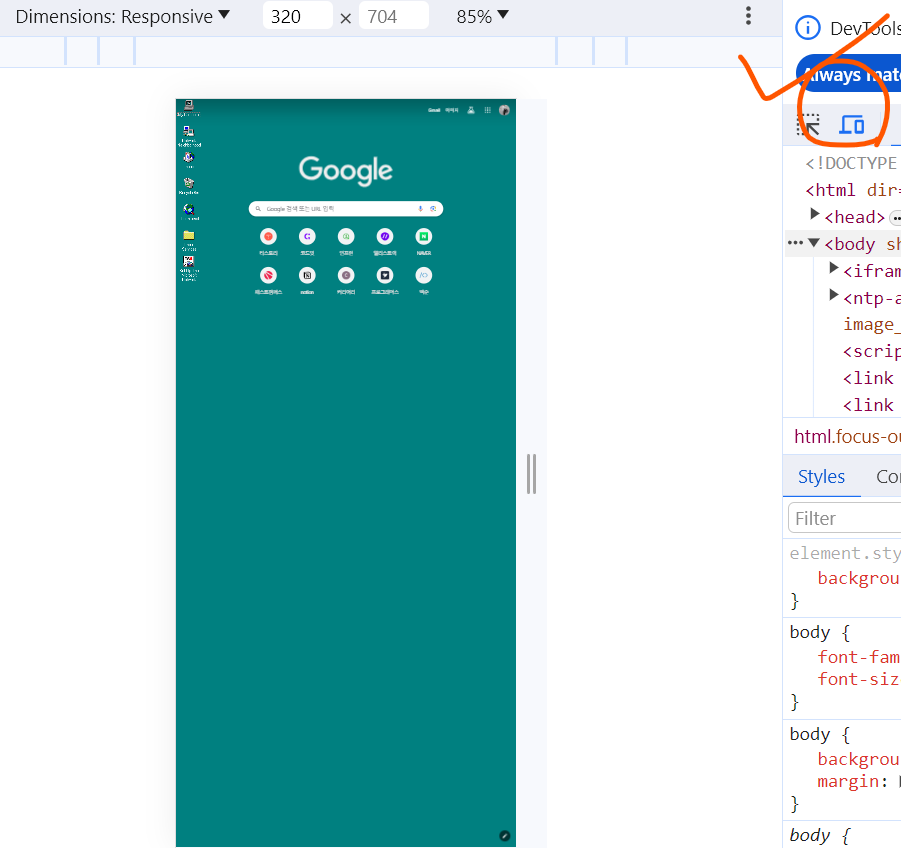
Task: Select the first <link element line
Action: pos(868,378)
